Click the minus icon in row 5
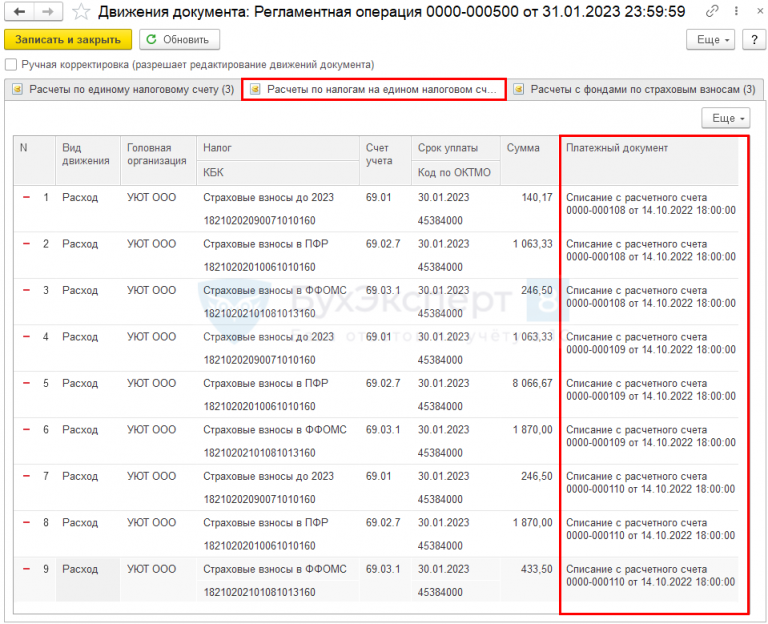The height and width of the screenshot is (624, 768). click(x=26, y=383)
